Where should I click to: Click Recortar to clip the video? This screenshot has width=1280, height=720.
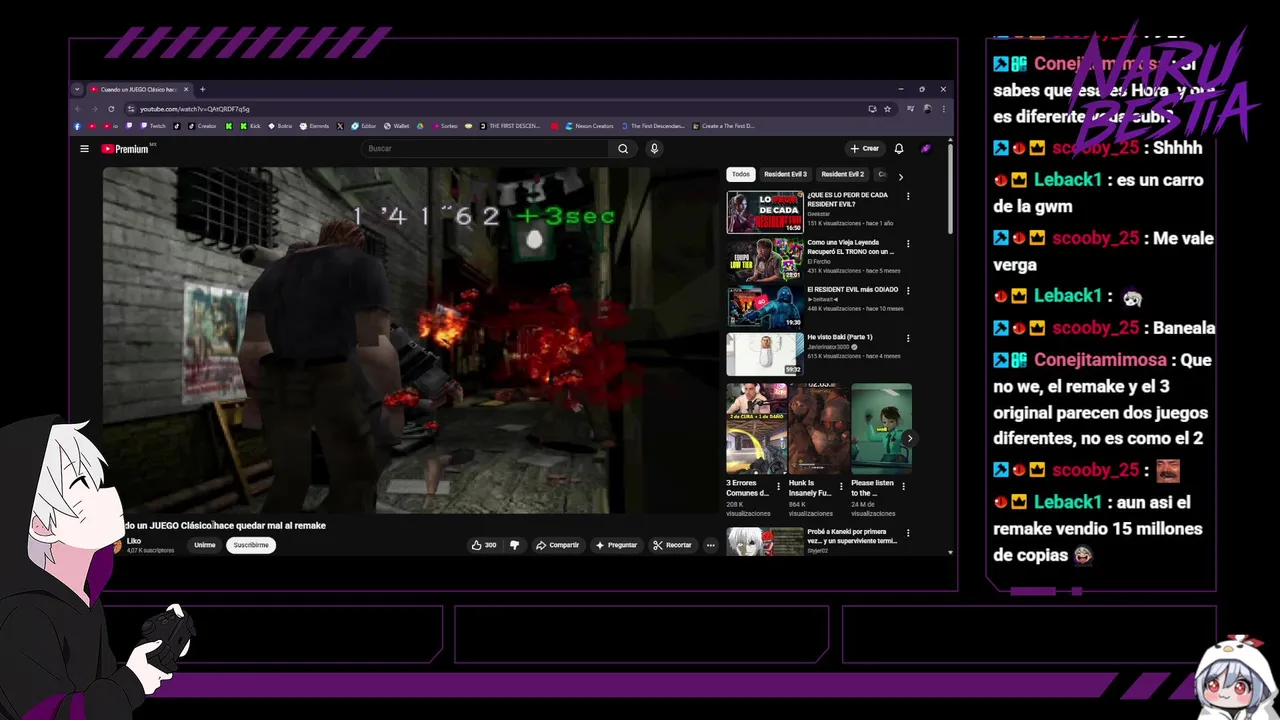(x=672, y=545)
